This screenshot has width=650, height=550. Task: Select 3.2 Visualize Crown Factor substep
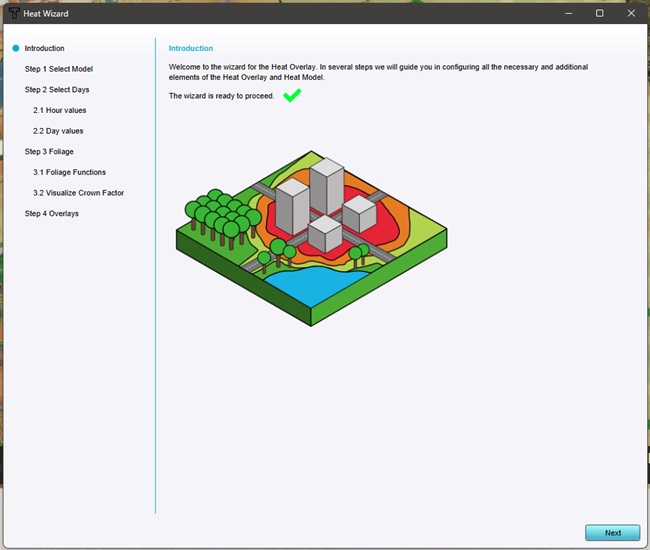click(x=78, y=193)
